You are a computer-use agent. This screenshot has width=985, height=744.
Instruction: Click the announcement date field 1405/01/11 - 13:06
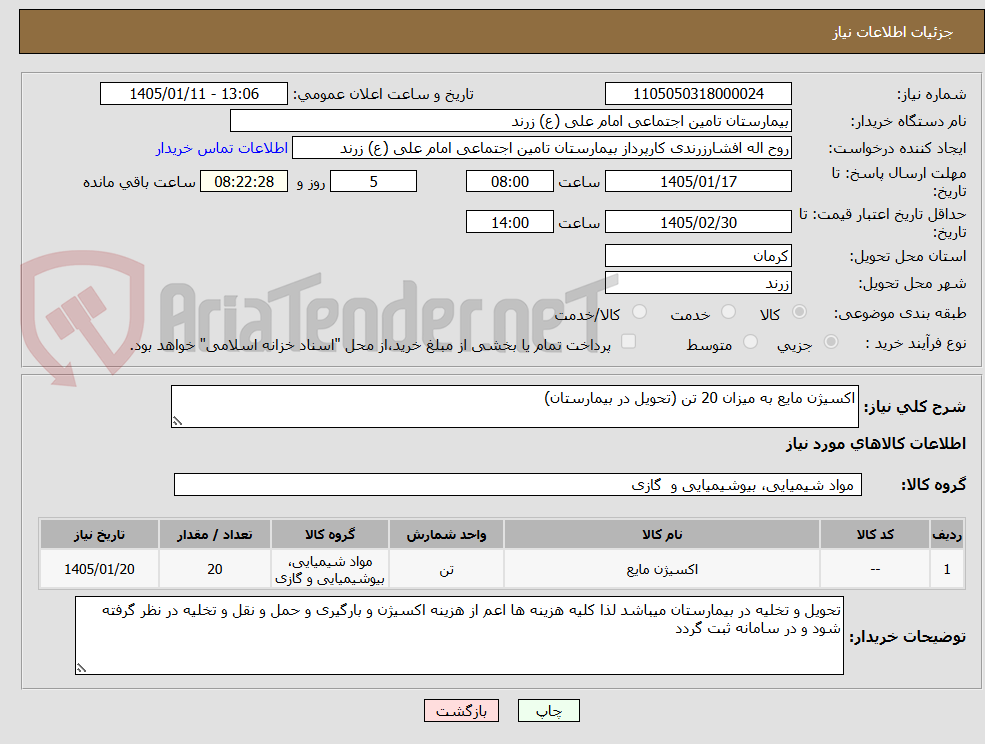click(x=193, y=94)
